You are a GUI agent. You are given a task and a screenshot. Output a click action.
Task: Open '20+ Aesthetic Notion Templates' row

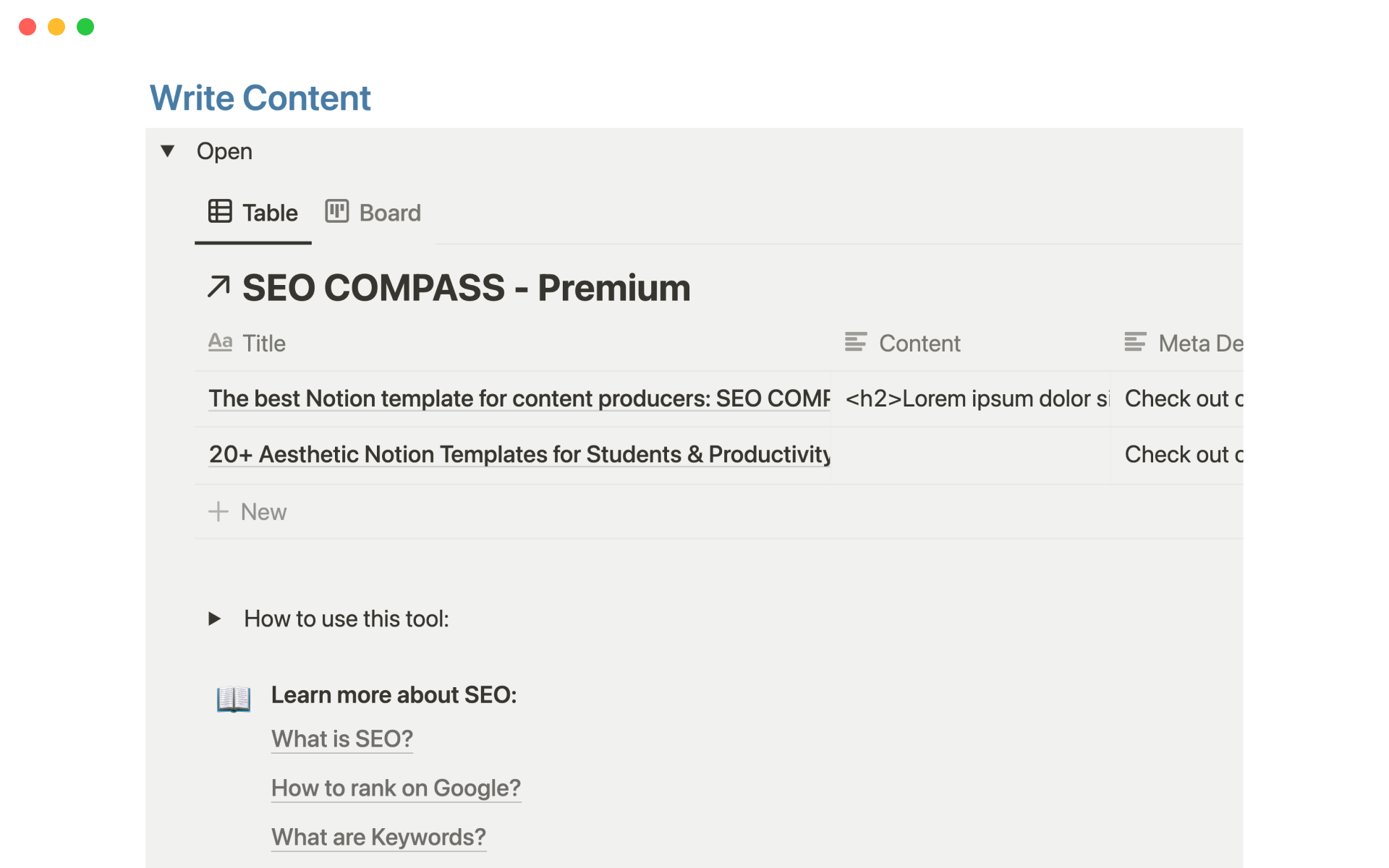(518, 454)
